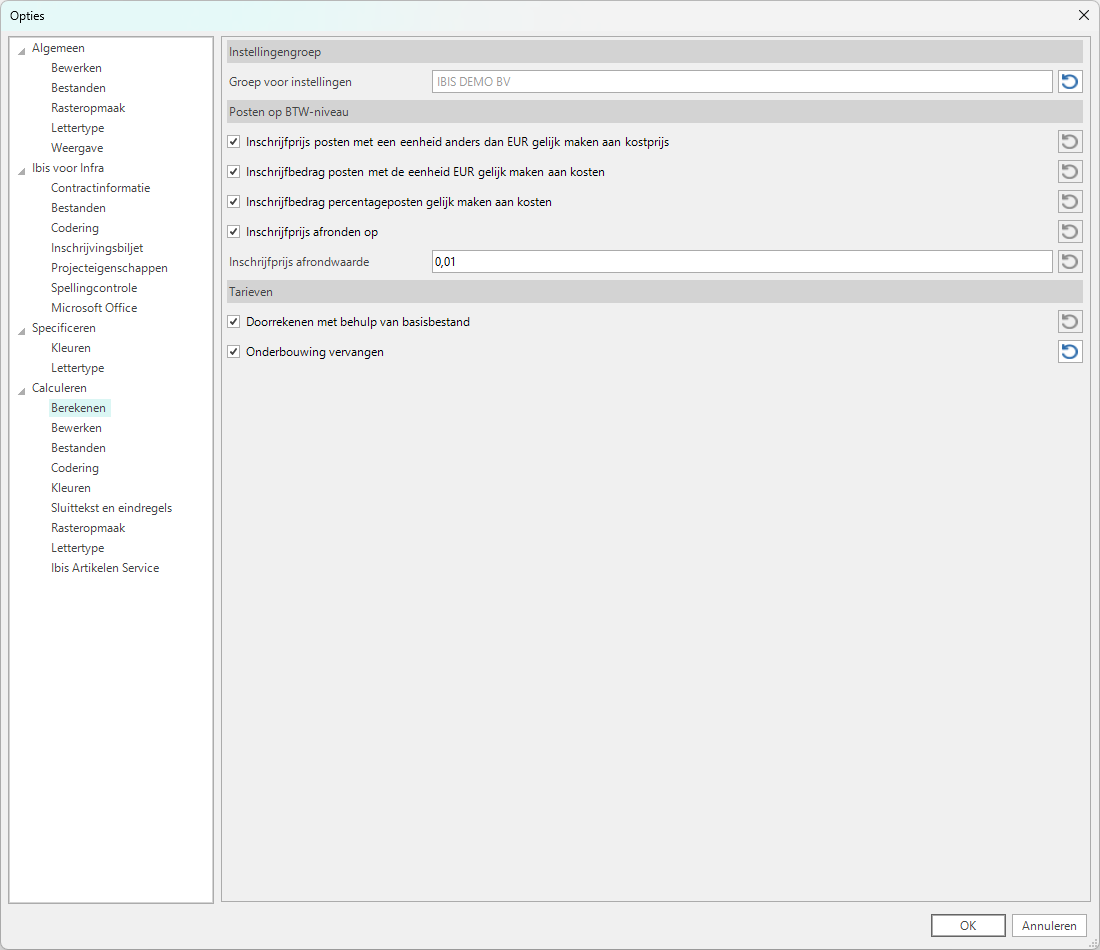Image resolution: width=1100 pixels, height=950 pixels.
Task: Reset 'Doorrekenen met behulp van basisbestand' option
Action: click(1070, 322)
